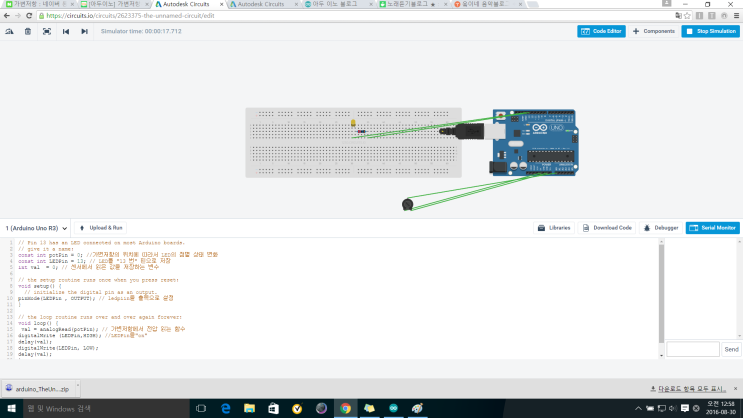Click the redo step-forward icon

click(x=84, y=31)
